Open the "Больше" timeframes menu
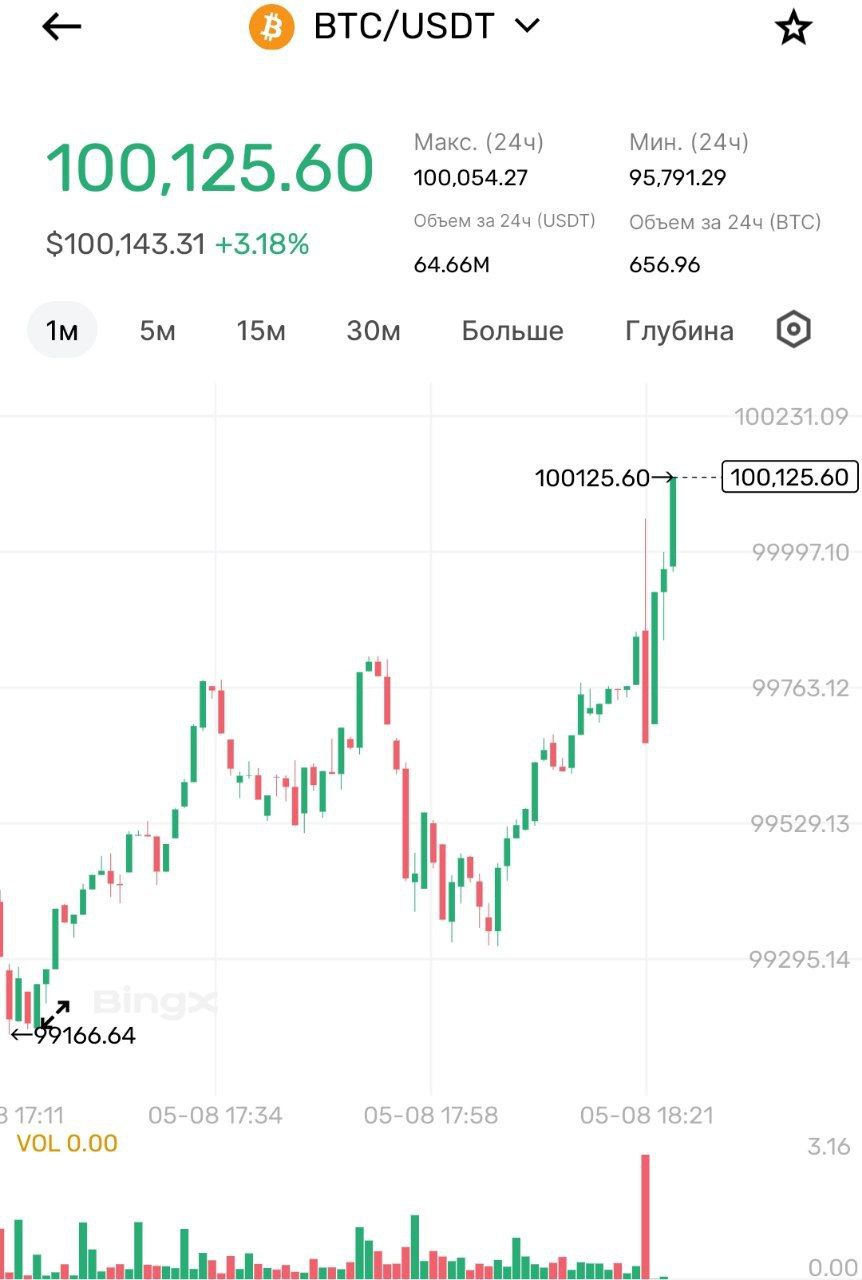Image resolution: width=862 pixels, height=1280 pixels. 512,331
